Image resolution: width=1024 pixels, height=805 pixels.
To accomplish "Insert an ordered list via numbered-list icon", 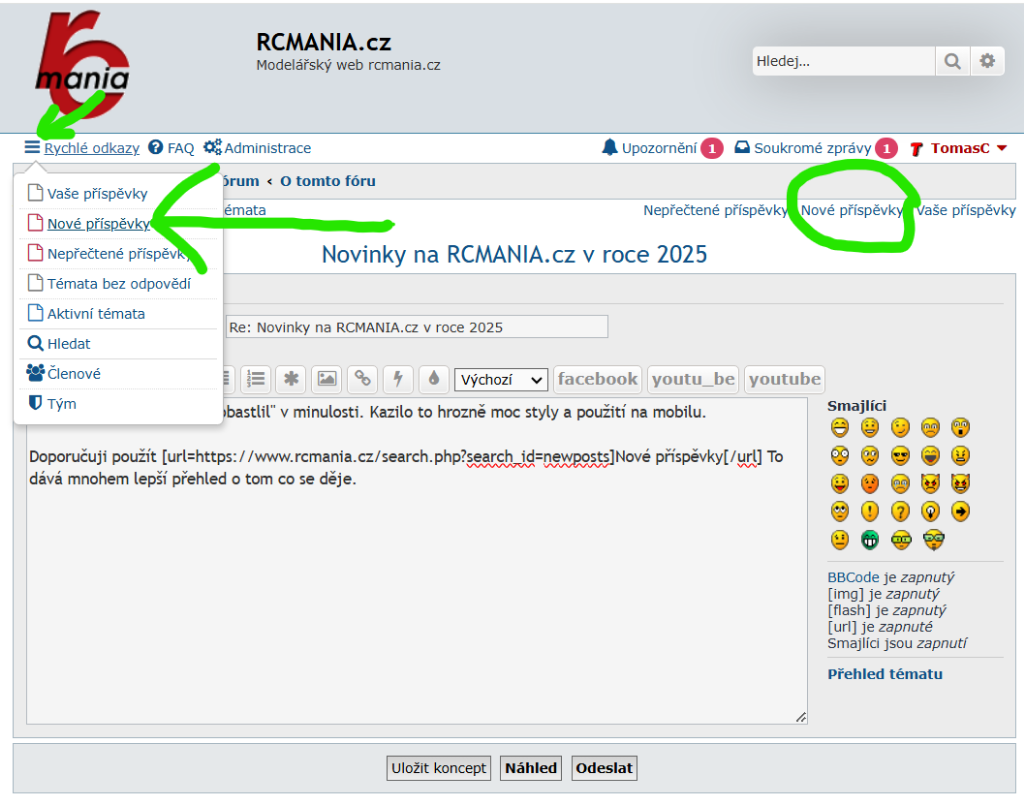I will coord(256,379).
